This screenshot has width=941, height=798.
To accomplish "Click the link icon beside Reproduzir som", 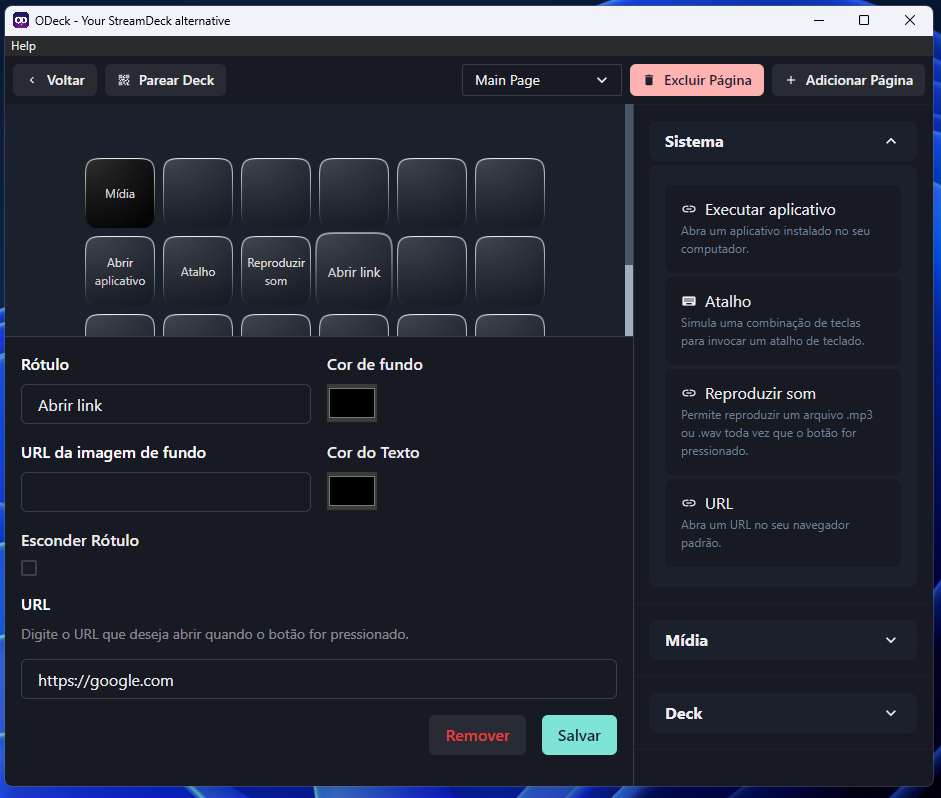I will point(688,393).
